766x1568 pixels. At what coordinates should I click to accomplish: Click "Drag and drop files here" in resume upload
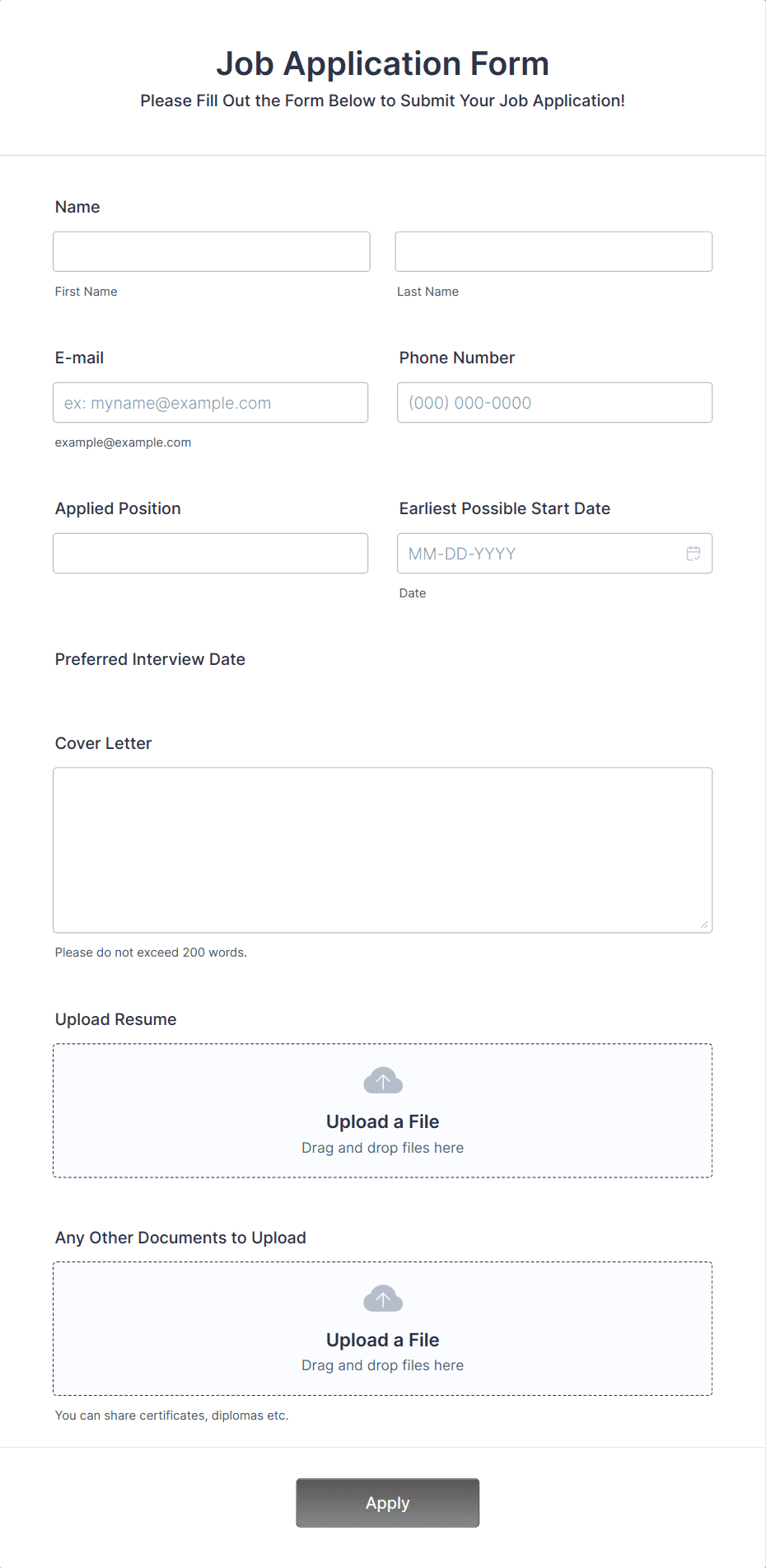[x=383, y=1148]
